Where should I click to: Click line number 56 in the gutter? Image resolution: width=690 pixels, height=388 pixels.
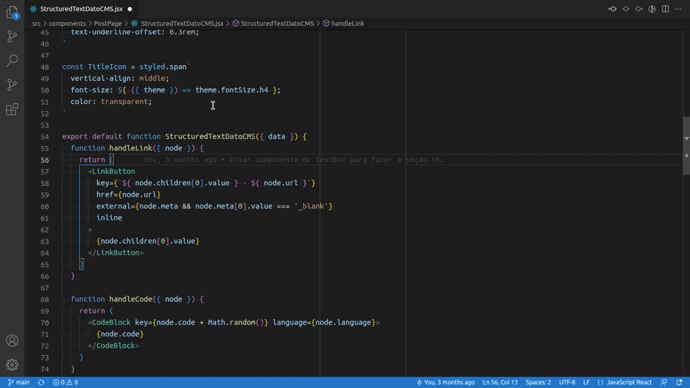tap(44, 160)
